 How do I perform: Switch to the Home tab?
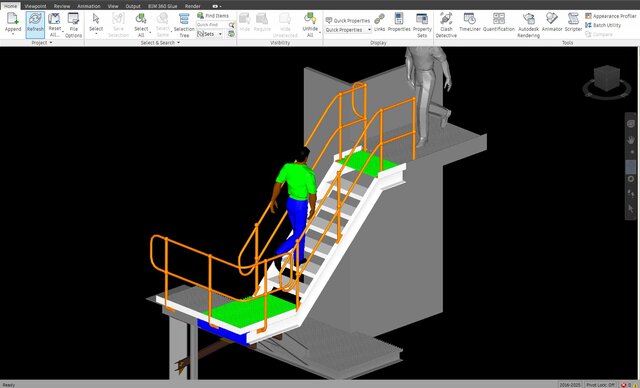pyautogui.click(x=10, y=6)
